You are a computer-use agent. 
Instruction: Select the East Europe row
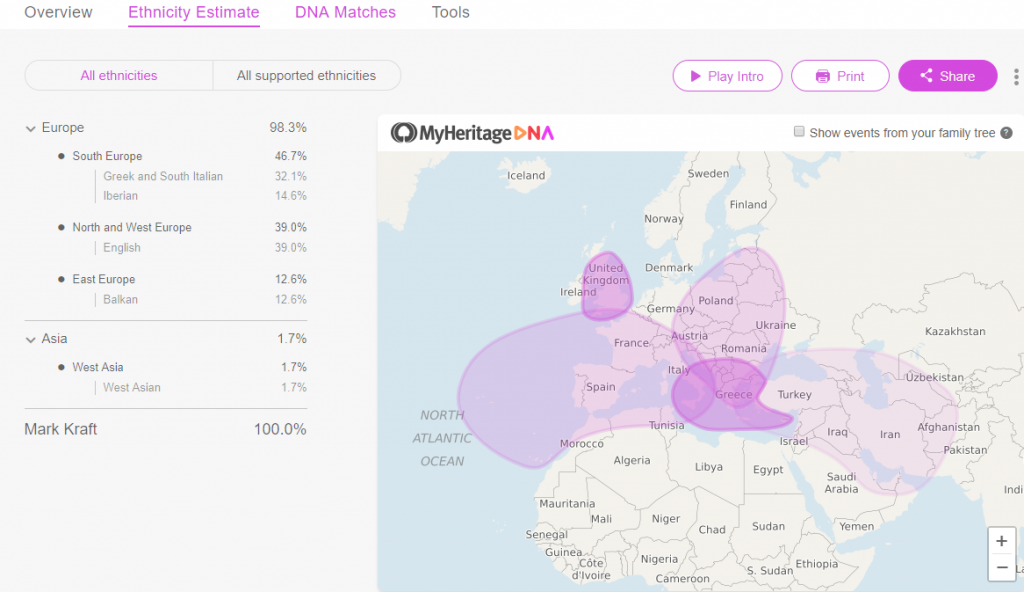pyautogui.click(x=182, y=279)
